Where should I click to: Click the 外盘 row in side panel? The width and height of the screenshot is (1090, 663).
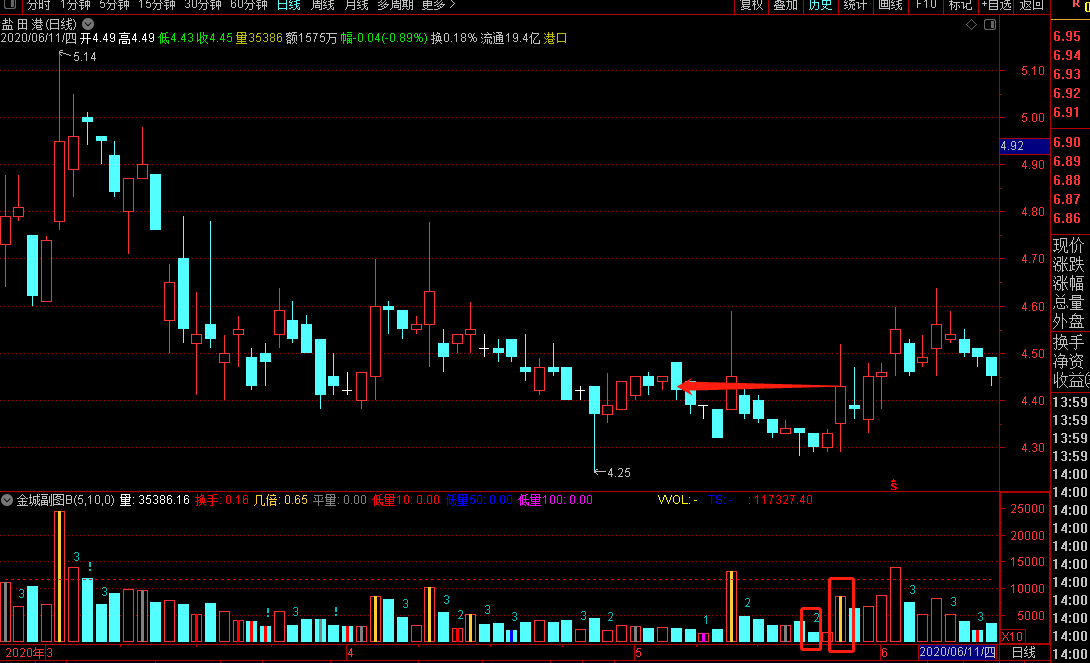pos(1068,322)
